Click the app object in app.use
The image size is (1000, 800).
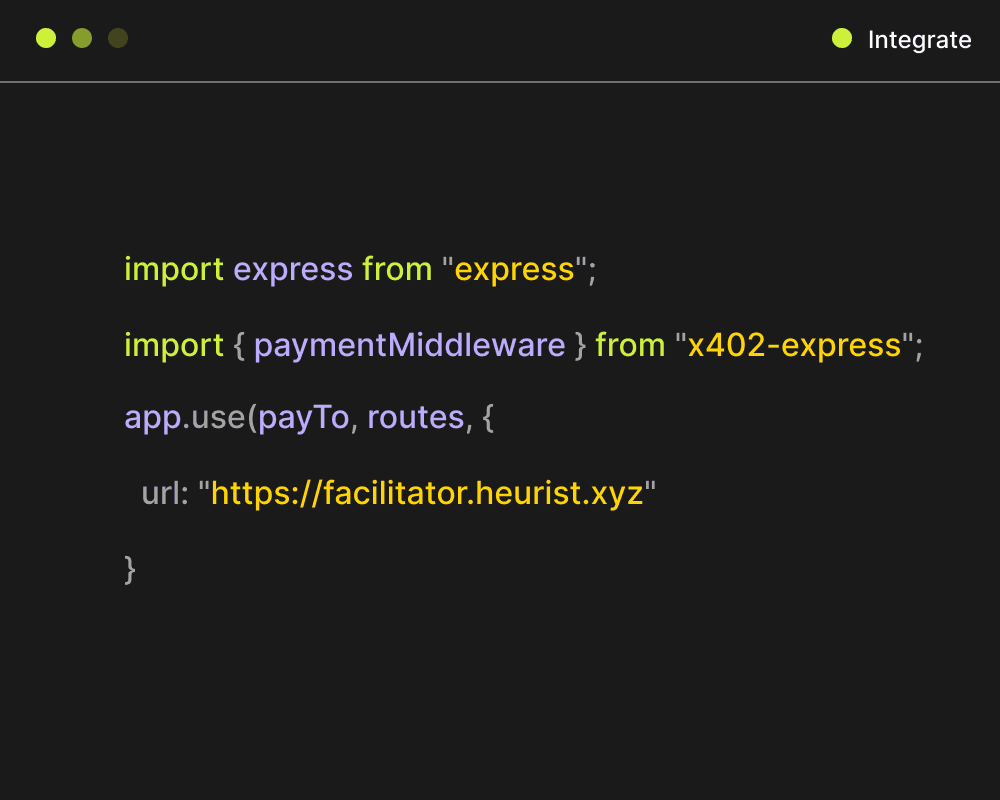(x=152, y=418)
